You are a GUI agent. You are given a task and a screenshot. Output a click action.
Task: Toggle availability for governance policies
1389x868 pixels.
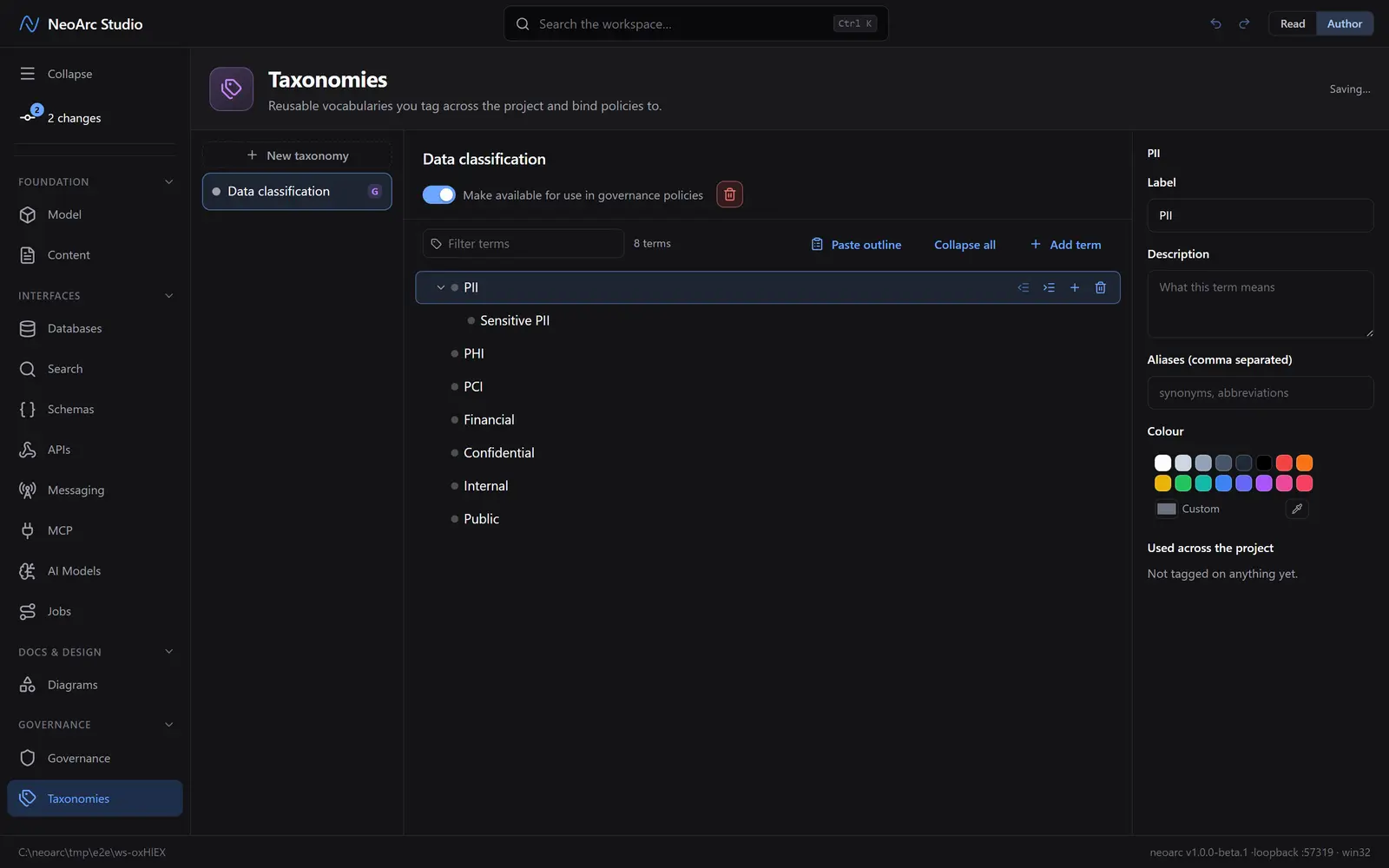(438, 194)
